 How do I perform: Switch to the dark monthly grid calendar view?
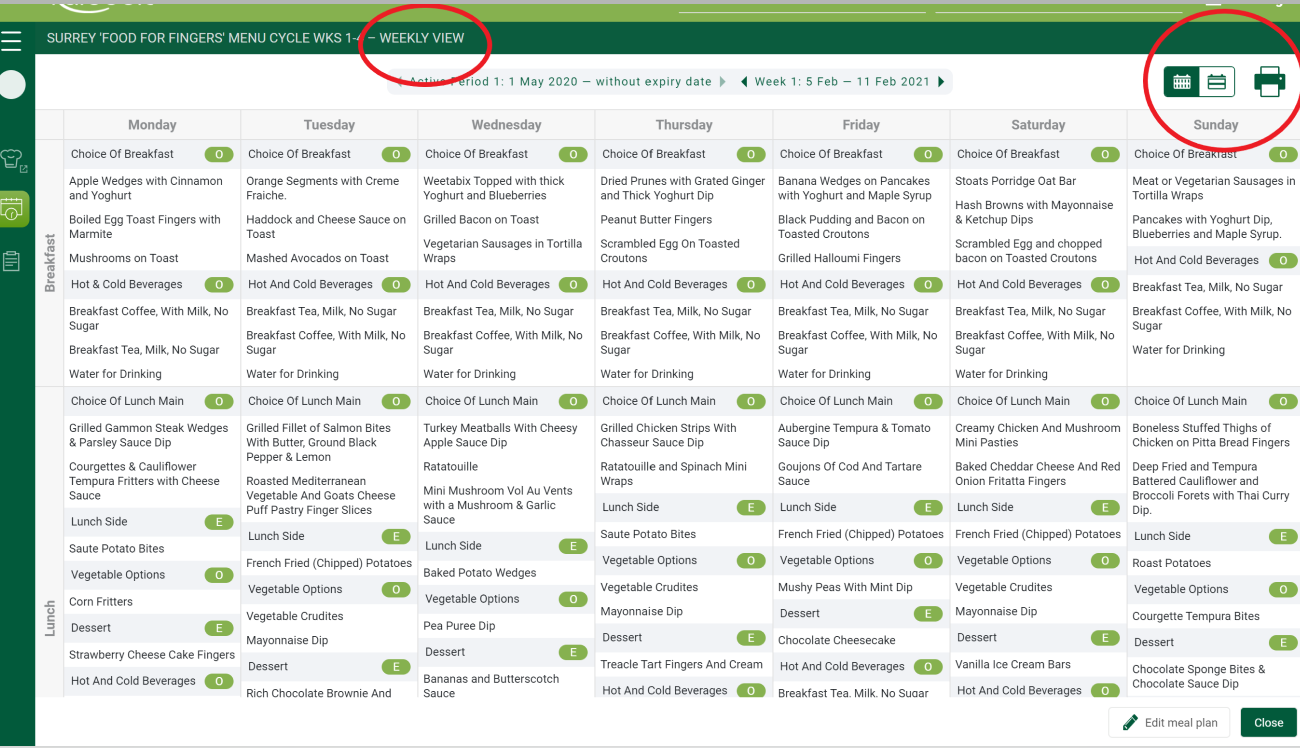[x=1182, y=82]
